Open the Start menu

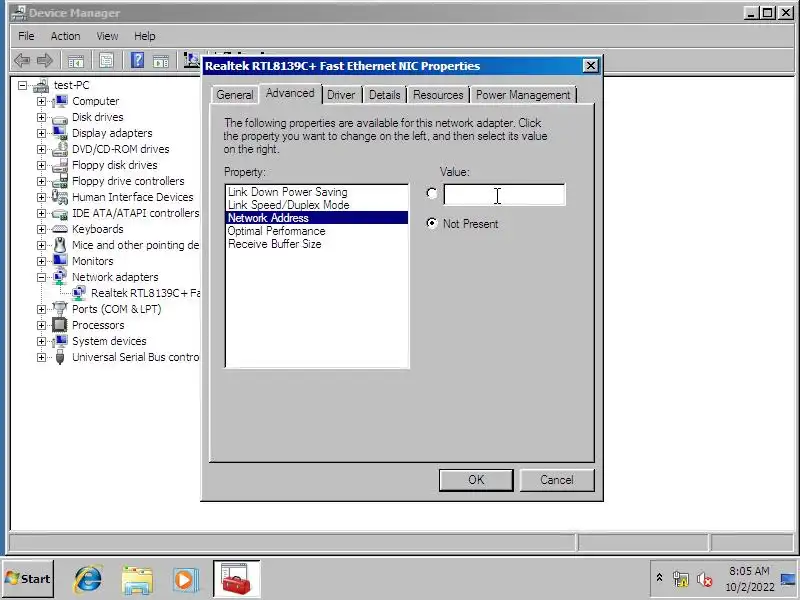coord(28,579)
